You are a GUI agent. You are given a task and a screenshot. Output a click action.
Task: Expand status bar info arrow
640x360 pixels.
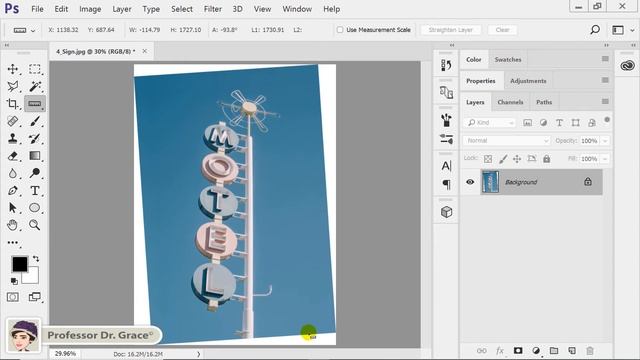click(199, 354)
